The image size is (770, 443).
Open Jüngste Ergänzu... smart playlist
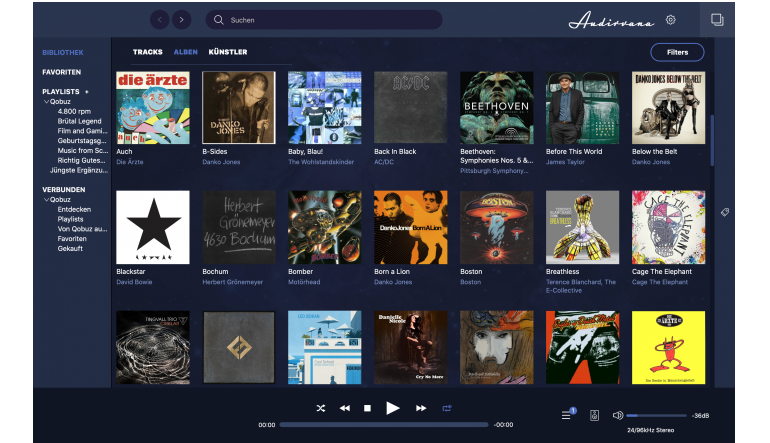[x=79, y=170]
